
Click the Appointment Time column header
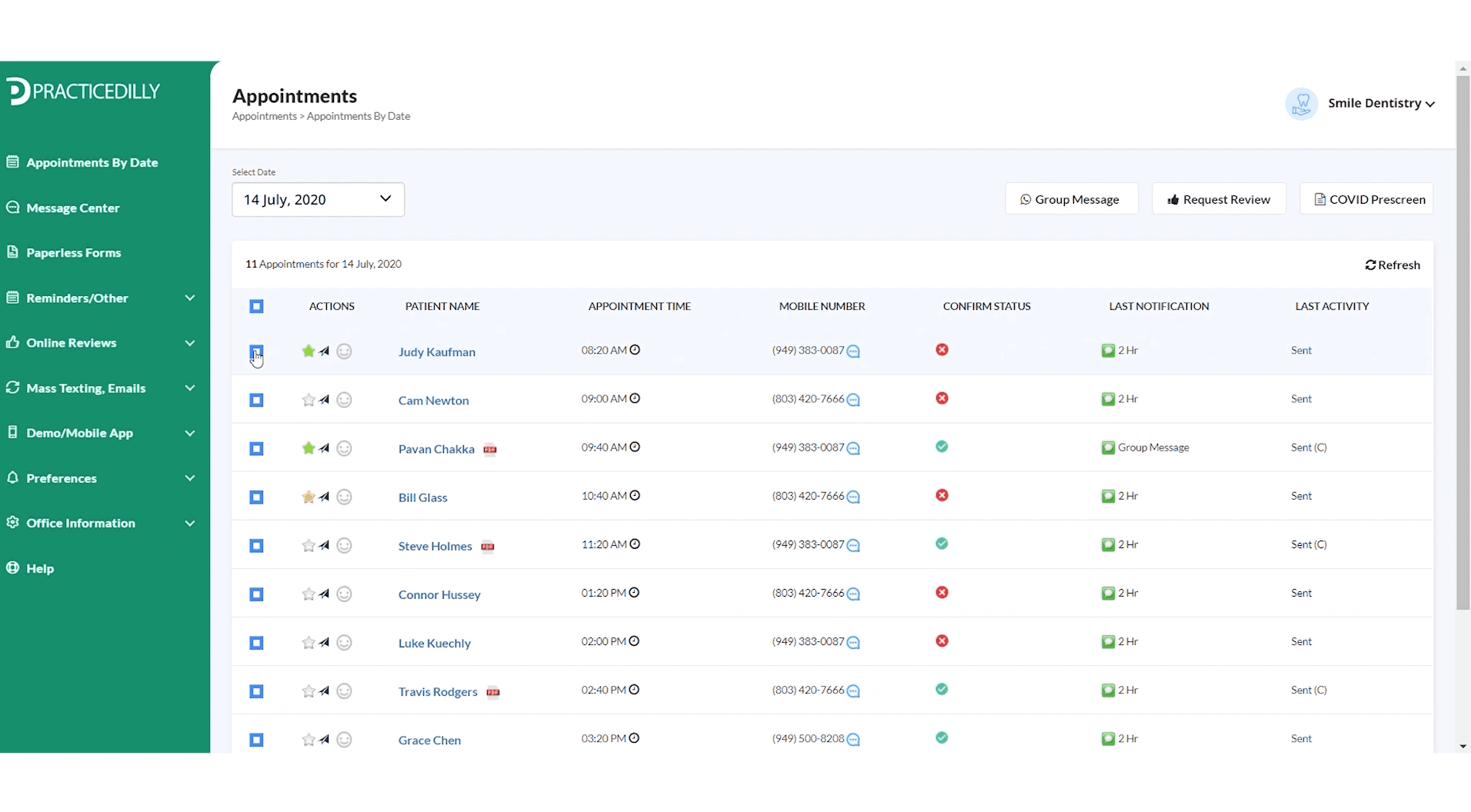tap(639, 306)
